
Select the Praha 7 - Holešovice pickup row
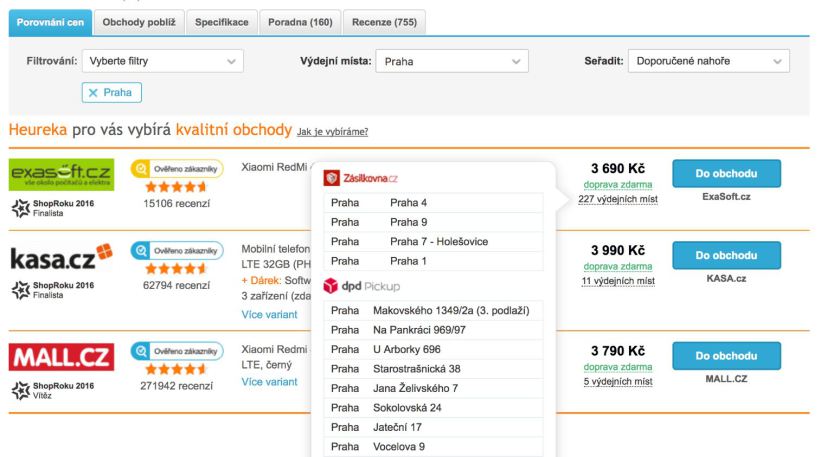click(x=433, y=242)
